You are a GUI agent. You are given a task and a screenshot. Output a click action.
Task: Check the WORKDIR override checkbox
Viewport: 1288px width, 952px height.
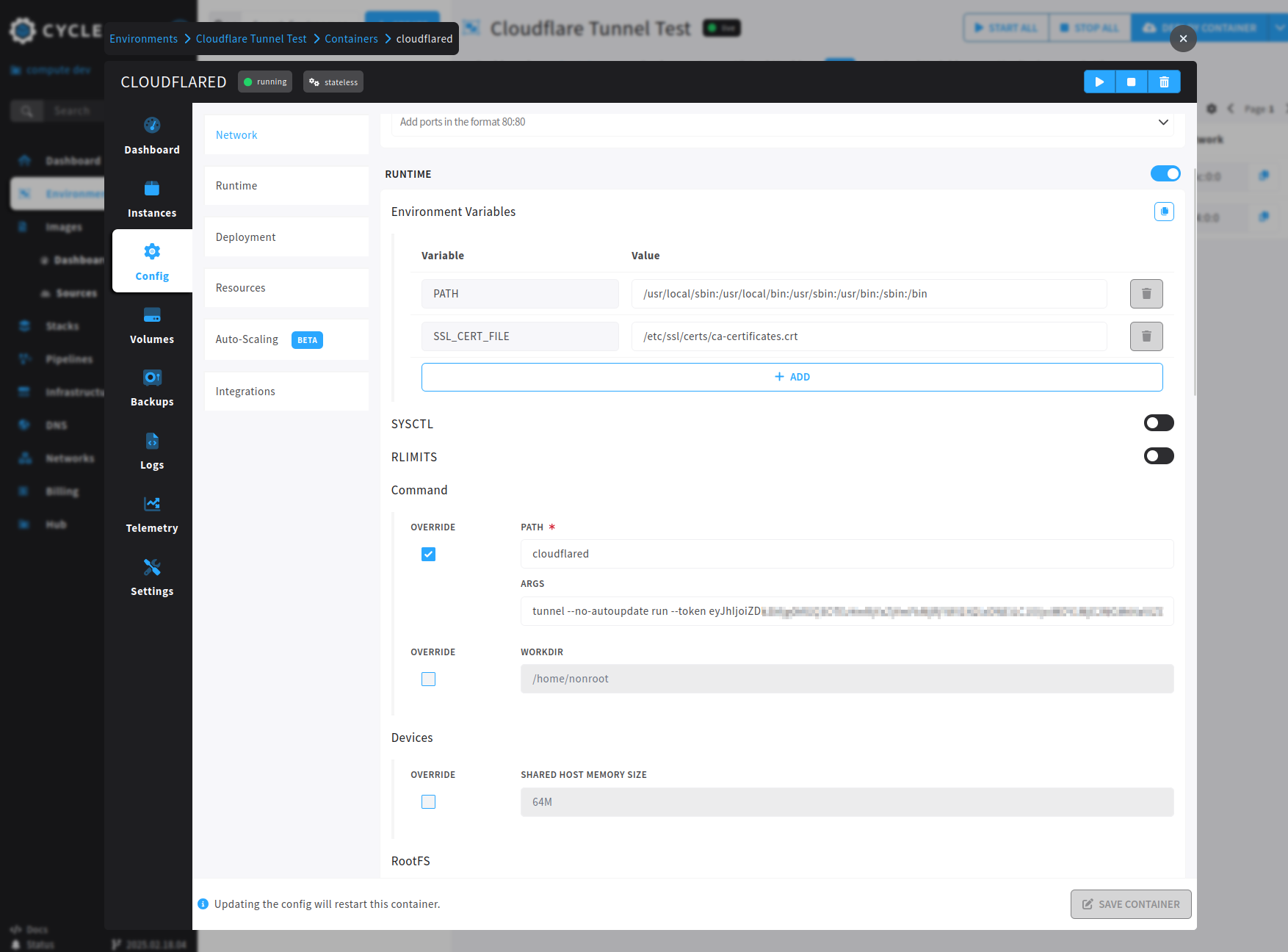(x=429, y=679)
